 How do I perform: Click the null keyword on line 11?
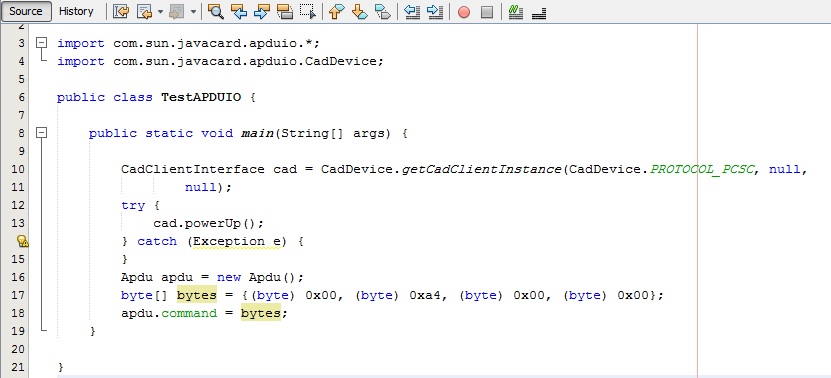click(x=201, y=187)
